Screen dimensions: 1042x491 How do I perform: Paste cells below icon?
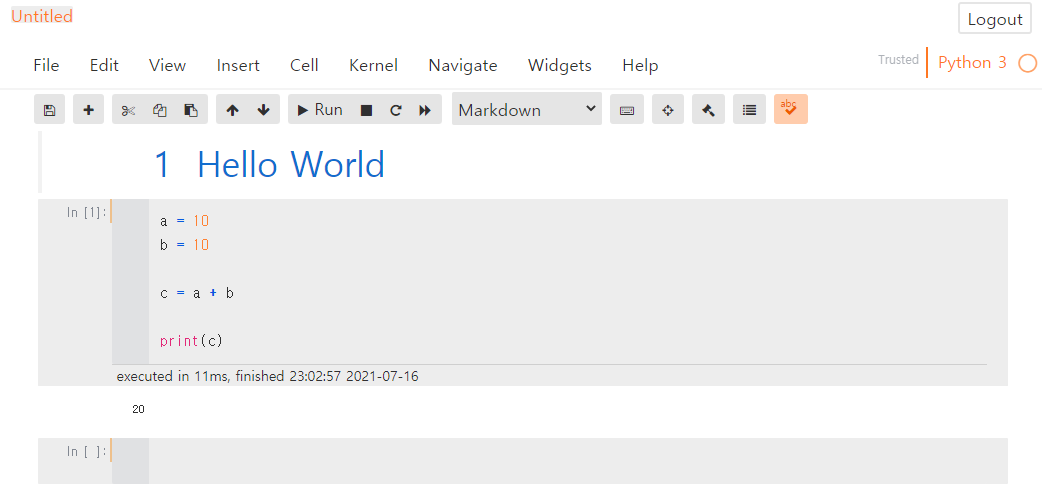191,110
